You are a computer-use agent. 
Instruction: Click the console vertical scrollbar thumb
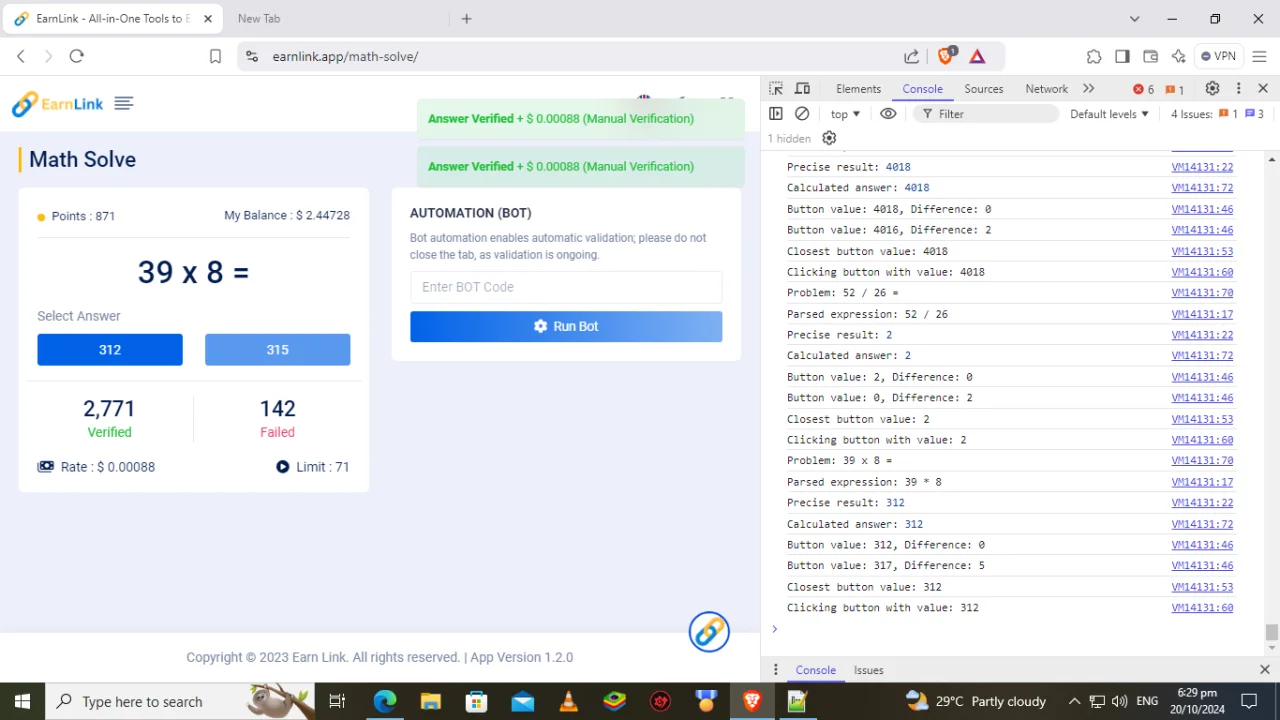coord(1271,632)
